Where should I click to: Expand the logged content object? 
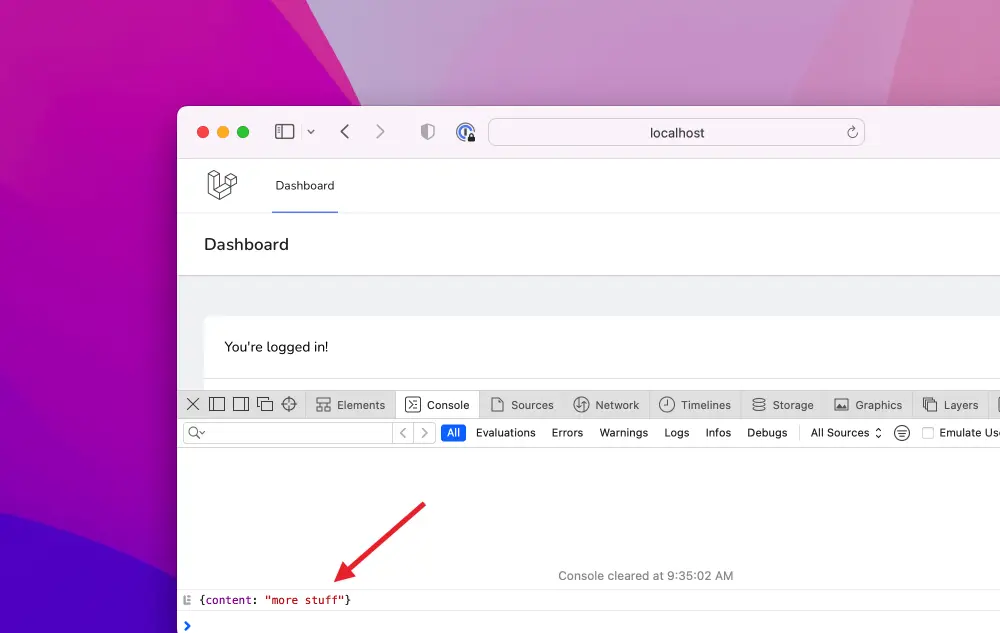pos(187,600)
